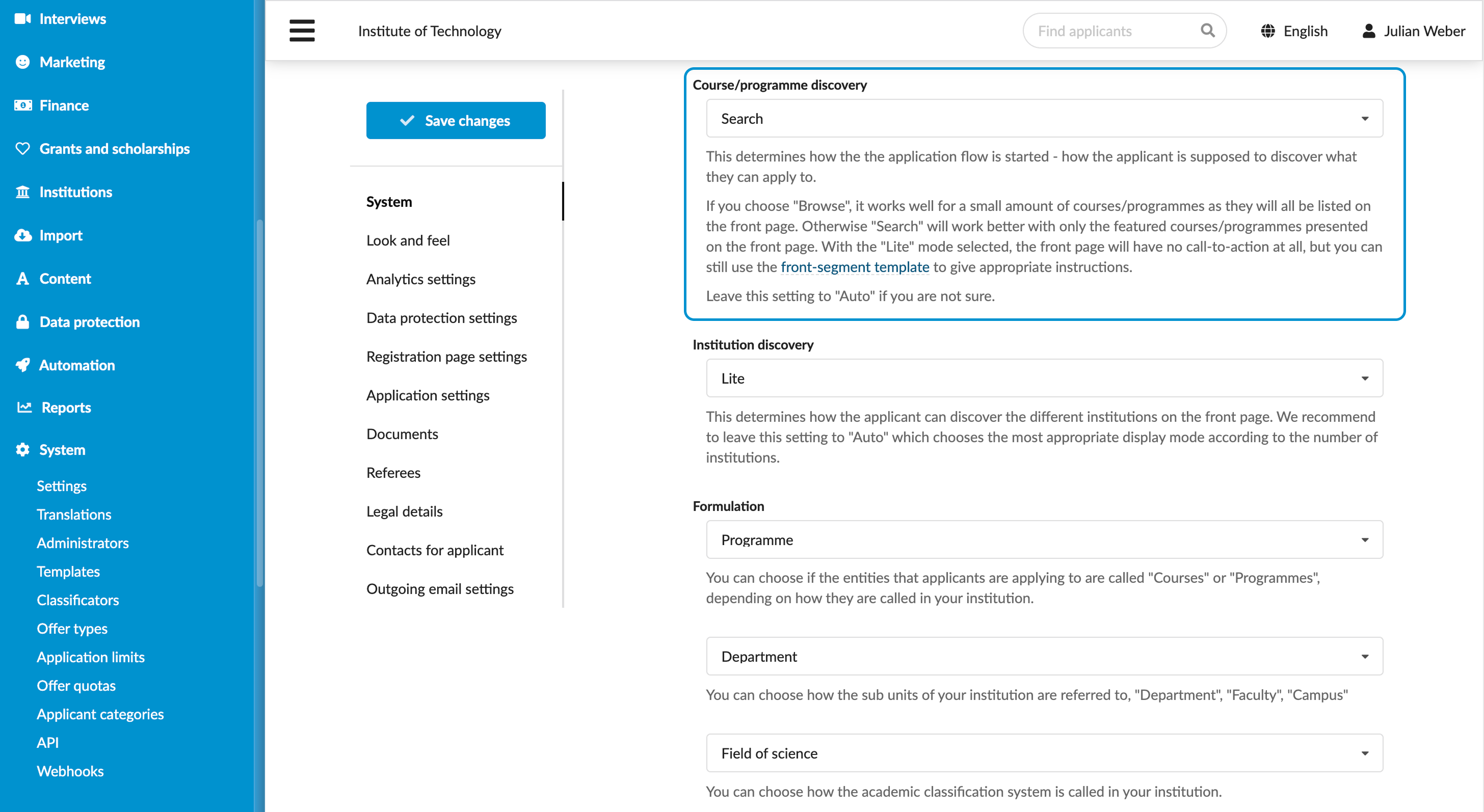Viewport: 1484px width, 812px height.
Task: Expand the Institution discovery dropdown
Action: [x=1044, y=378]
